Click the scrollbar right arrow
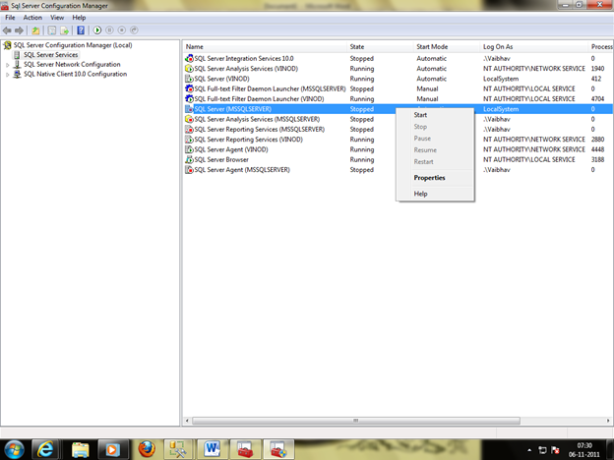This screenshot has height=460, width=614. (x=608, y=421)
